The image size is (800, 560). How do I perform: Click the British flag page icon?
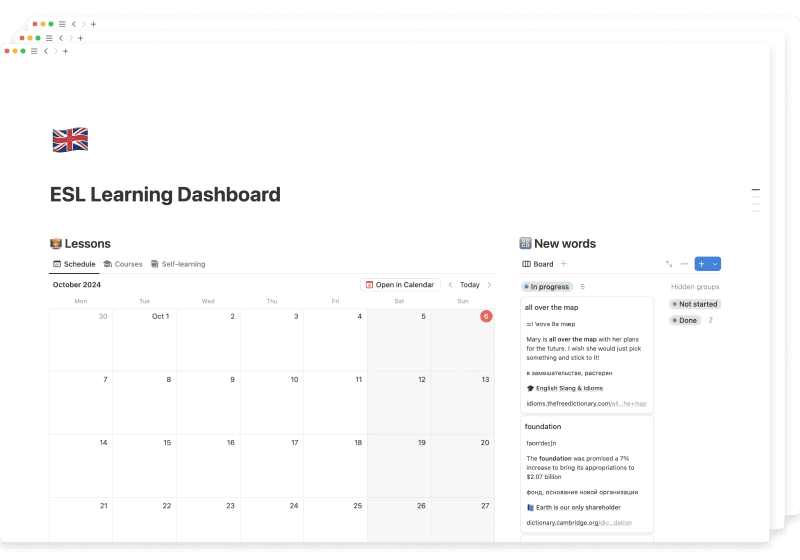coord(70,140)
